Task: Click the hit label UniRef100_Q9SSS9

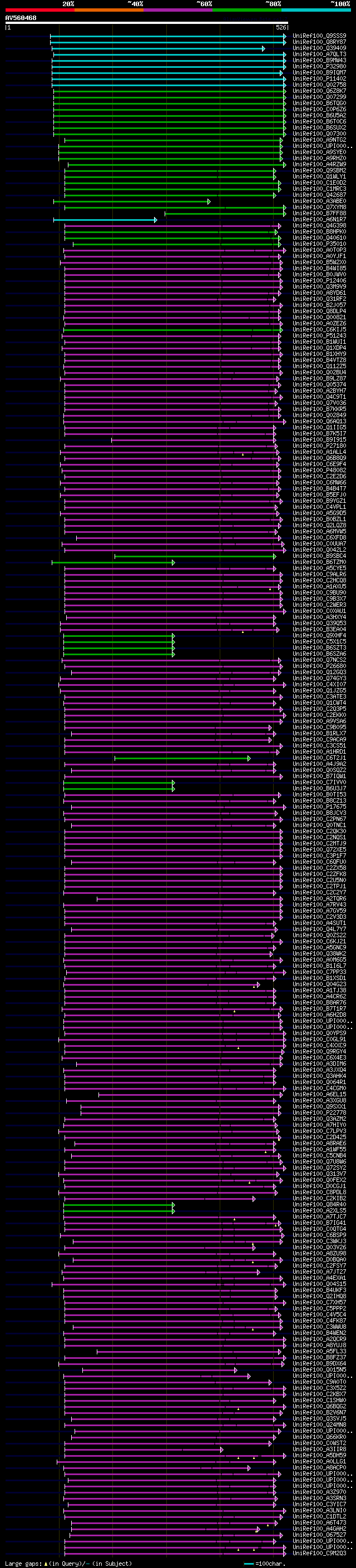Action: tap(319, 36)
